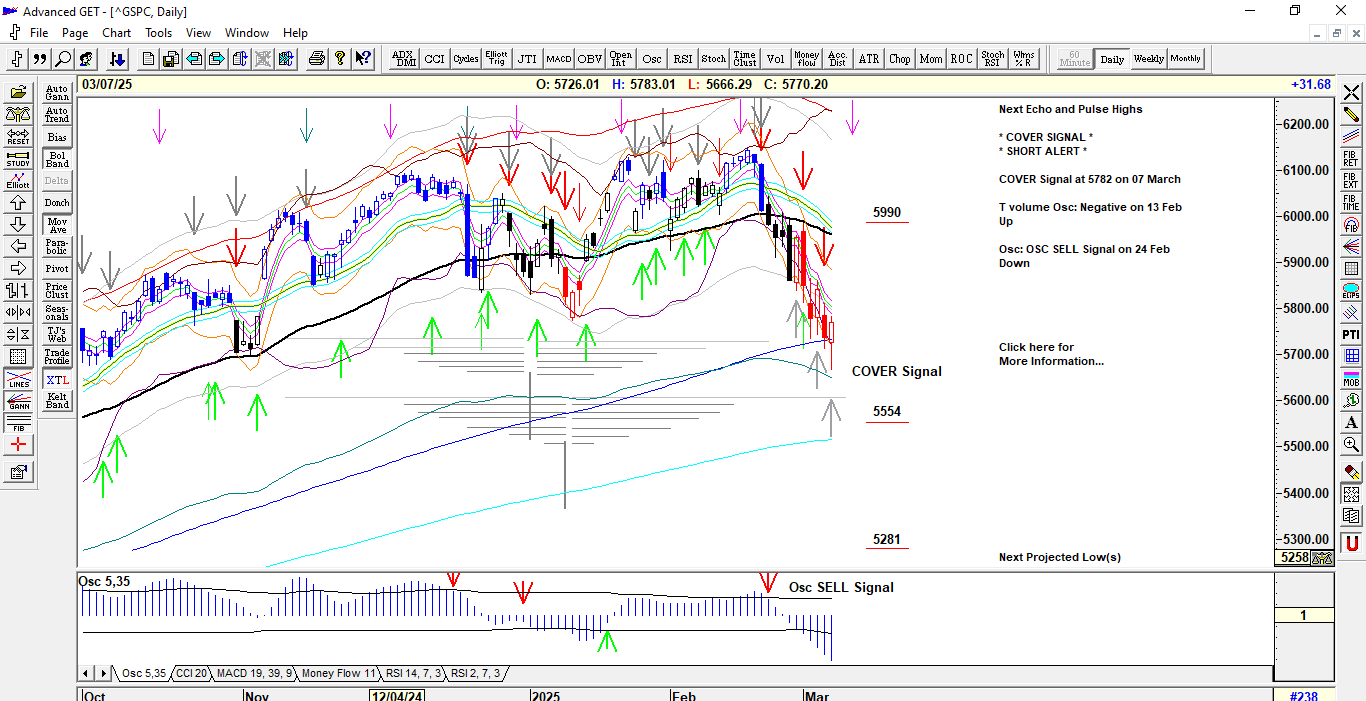Select the MOB tool in right toolbar
The height and width of the screenshot is (701, 1366).
(x=1351, y=378)
